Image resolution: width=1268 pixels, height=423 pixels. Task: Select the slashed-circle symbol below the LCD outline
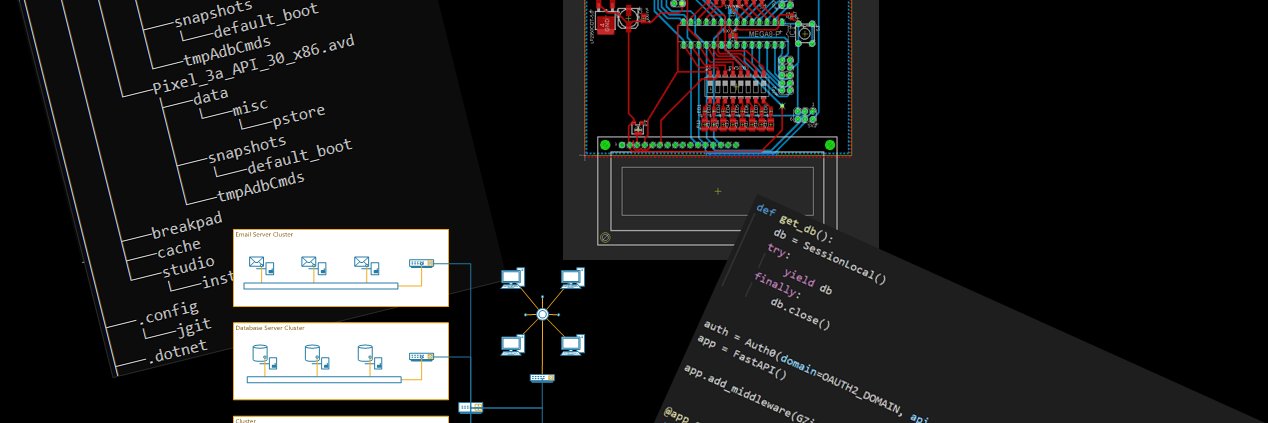tap(605, 237)
